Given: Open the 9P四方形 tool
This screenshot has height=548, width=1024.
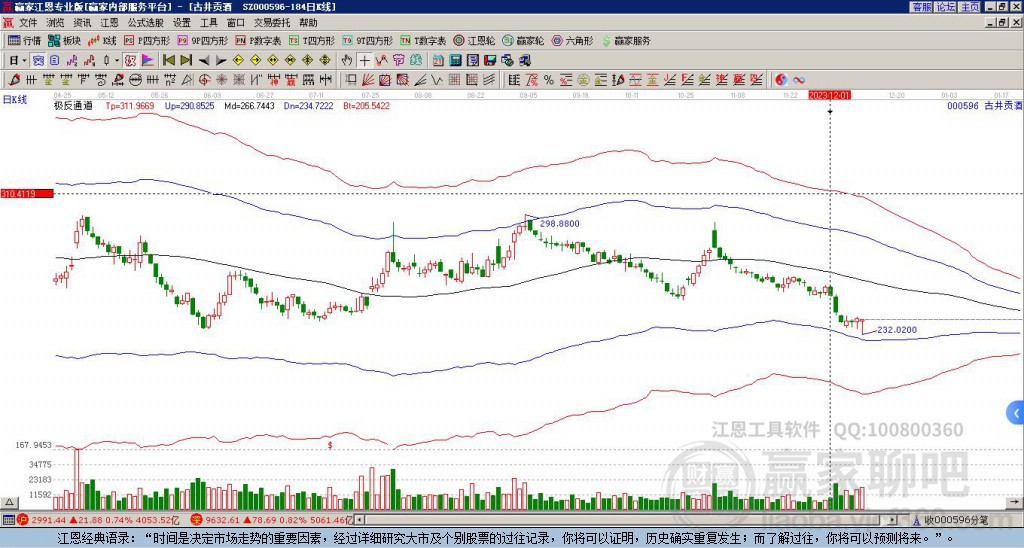Looking at the screenshot, I should click(202, 40).
